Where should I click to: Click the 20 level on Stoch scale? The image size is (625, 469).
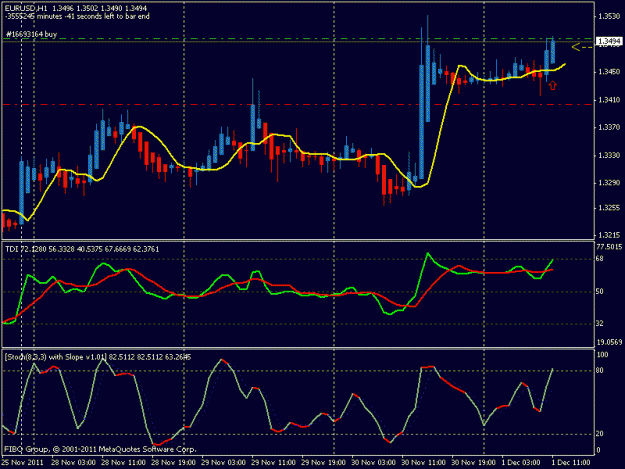pos(600,434)
